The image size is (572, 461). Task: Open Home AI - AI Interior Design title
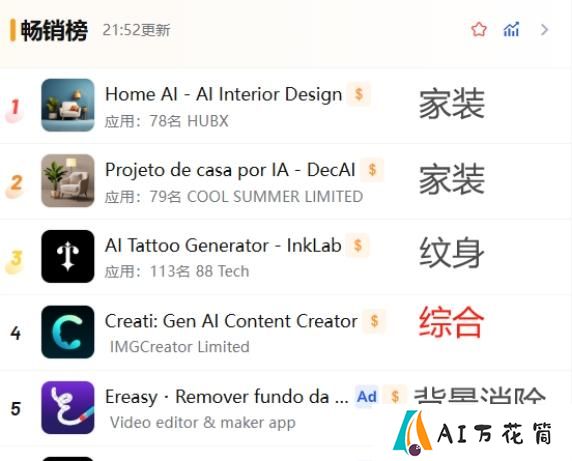pos(224,94)
